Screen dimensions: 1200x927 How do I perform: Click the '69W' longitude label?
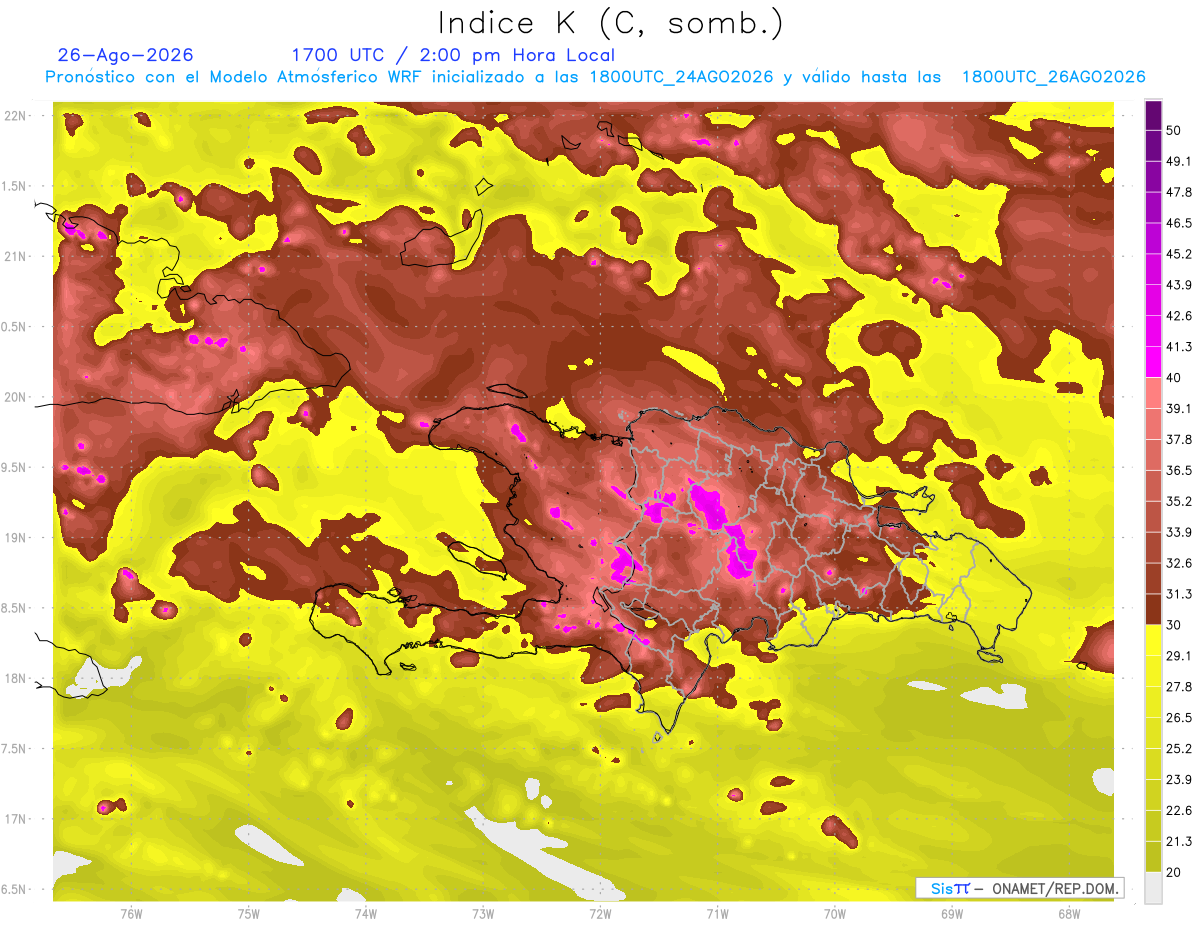click(952, 913)
